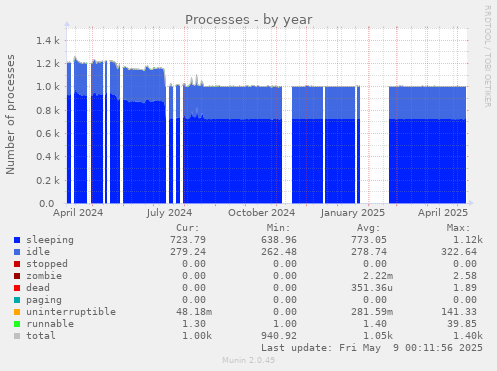Click zombie average value 2.22m
The height and width of the screenshot is (371, 497).
click(x=378, y=276)
